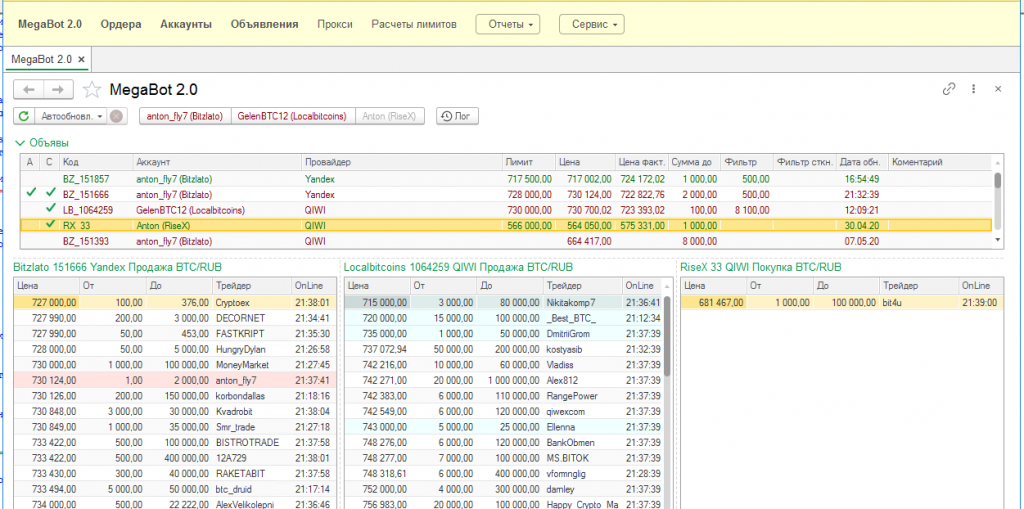Sort ads table by Код column
1024x509 pixels.
click(97, 162)
